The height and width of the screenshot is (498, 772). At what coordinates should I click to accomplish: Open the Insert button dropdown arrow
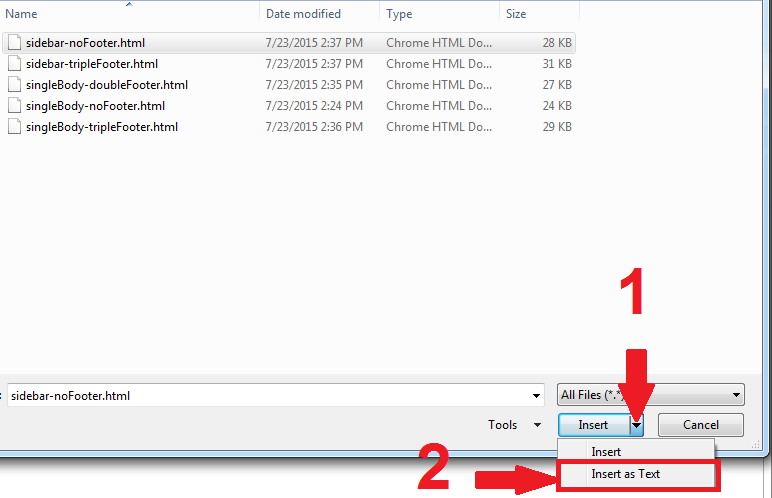(637, 425)
